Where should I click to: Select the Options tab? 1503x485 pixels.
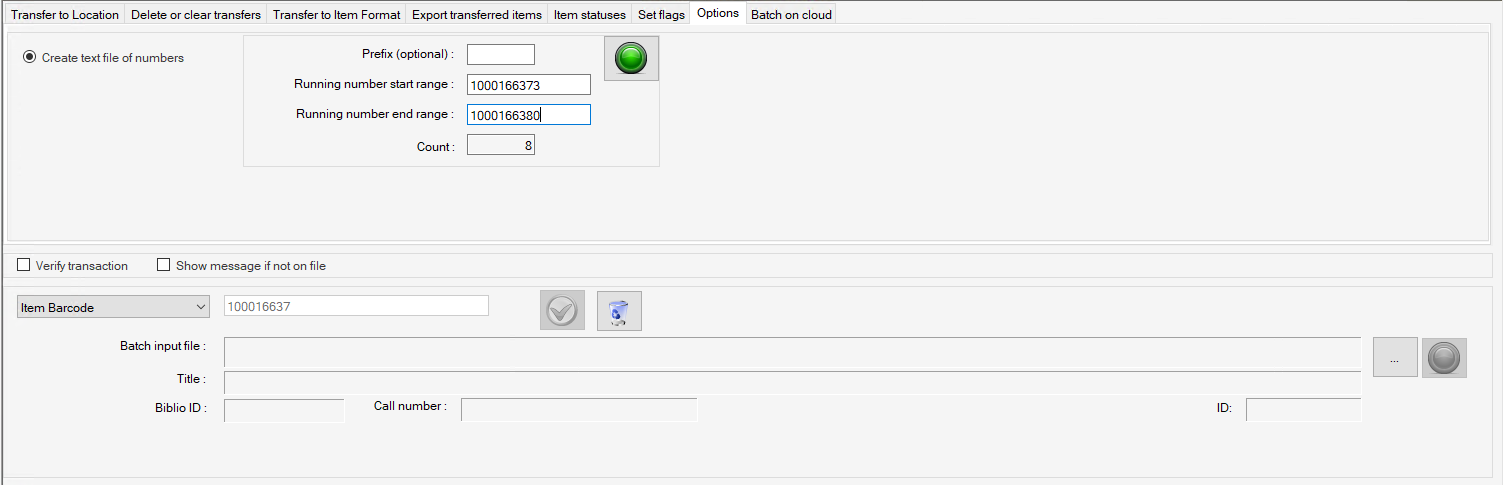(718, 13)
